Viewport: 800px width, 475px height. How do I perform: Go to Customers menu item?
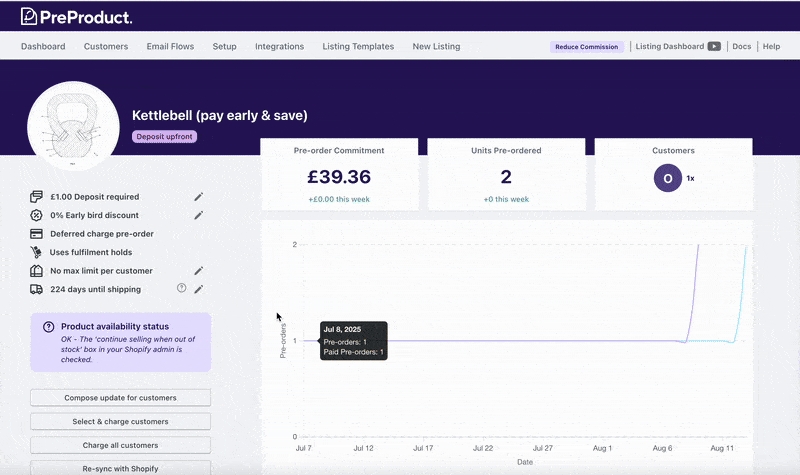click(106, 46)
